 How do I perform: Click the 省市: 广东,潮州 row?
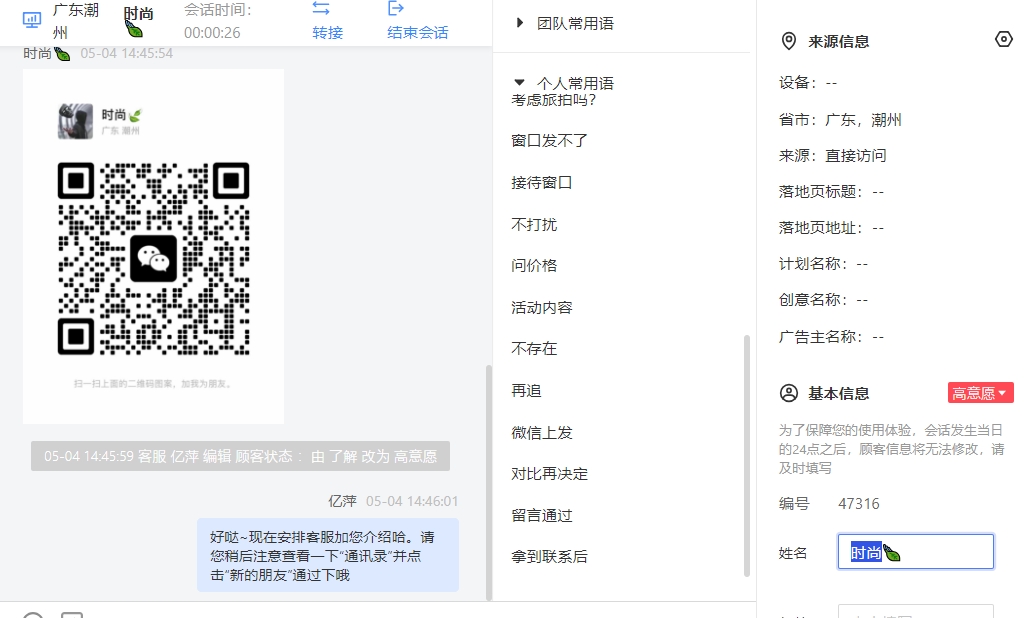[x=840, y=120]
